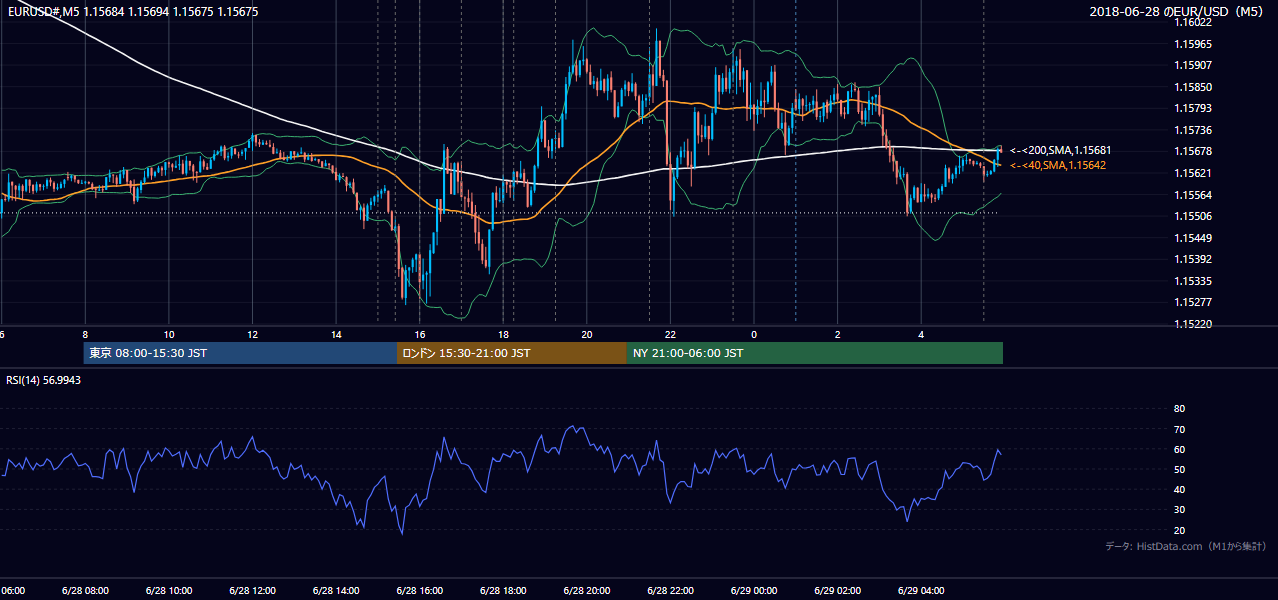
Task: Click the 6/28 12:00 date label
Action: pyautogui.click(x=253, y=591)
